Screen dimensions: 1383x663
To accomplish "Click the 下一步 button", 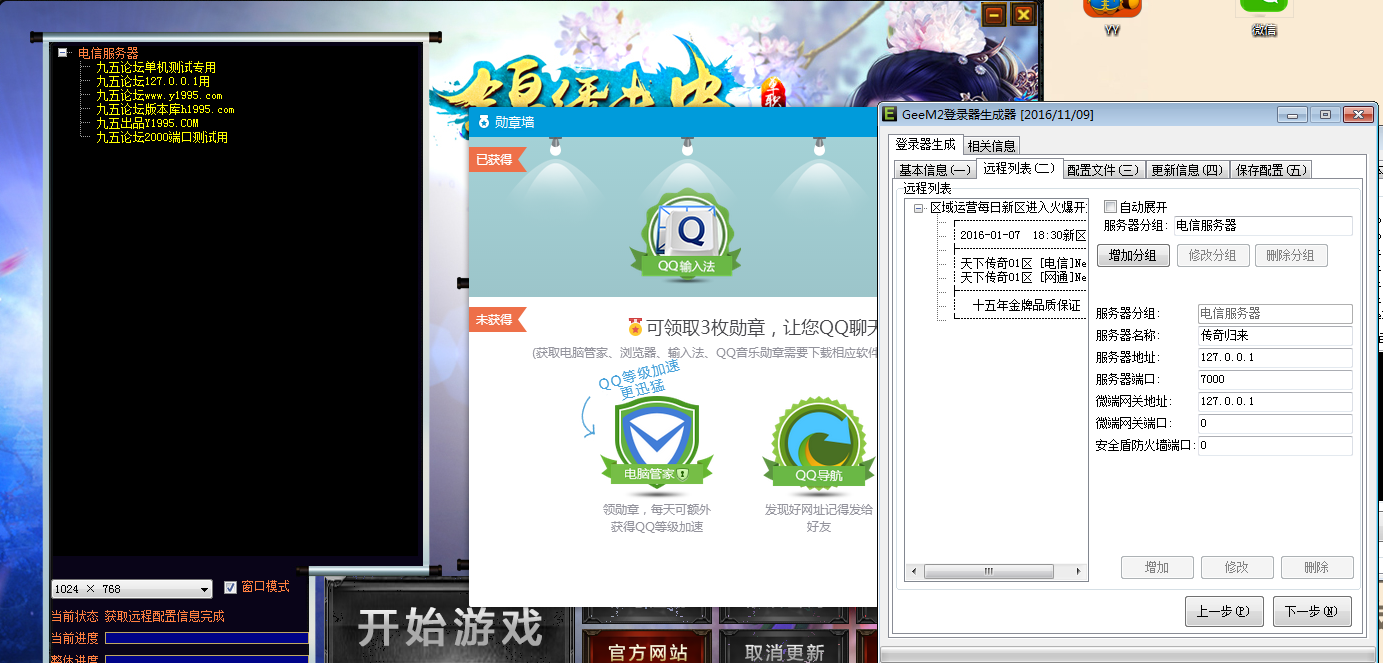I will pos(1312,611).
